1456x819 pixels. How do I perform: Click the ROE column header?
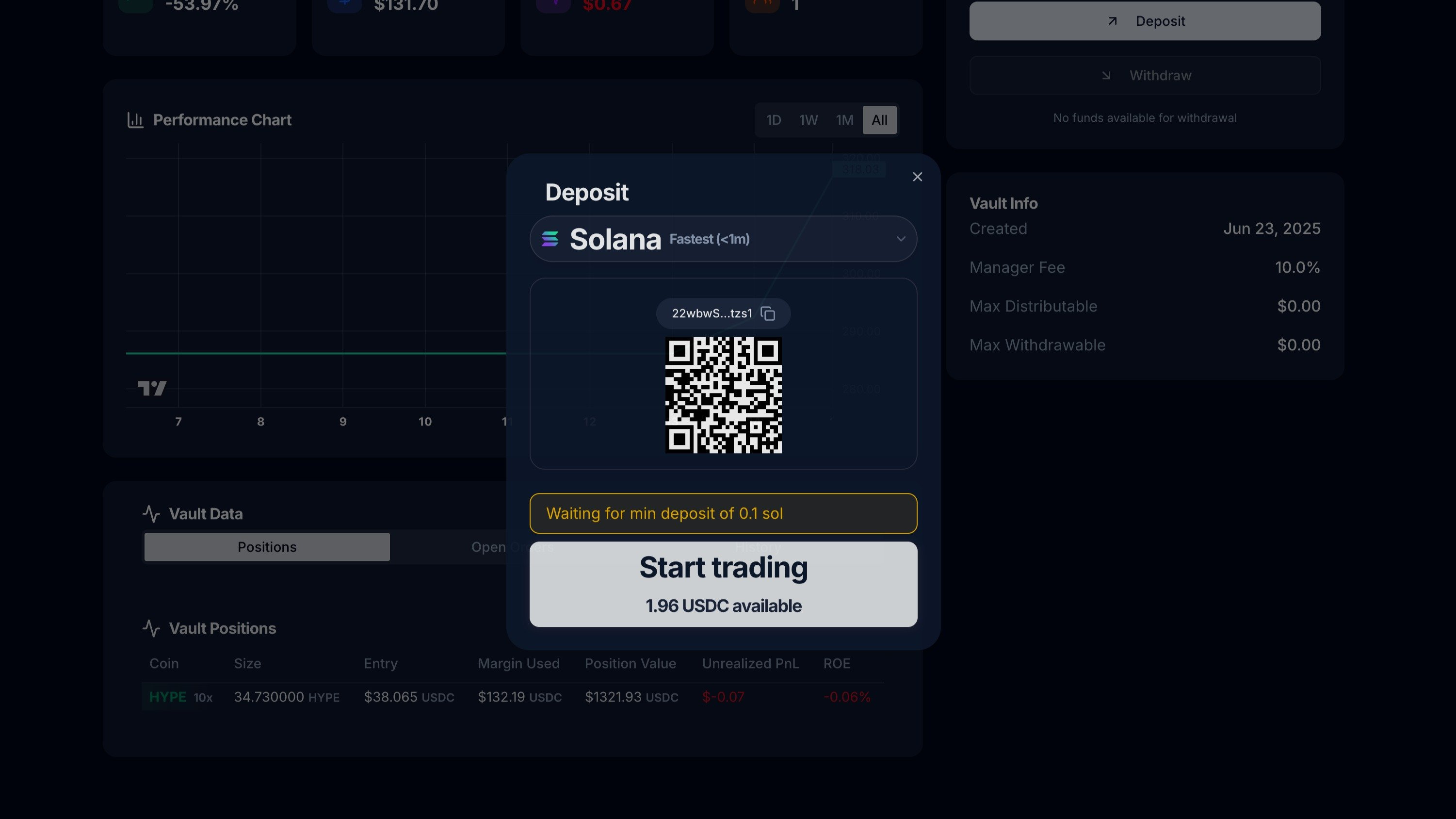pyautogui.click(x=837, y=663)
